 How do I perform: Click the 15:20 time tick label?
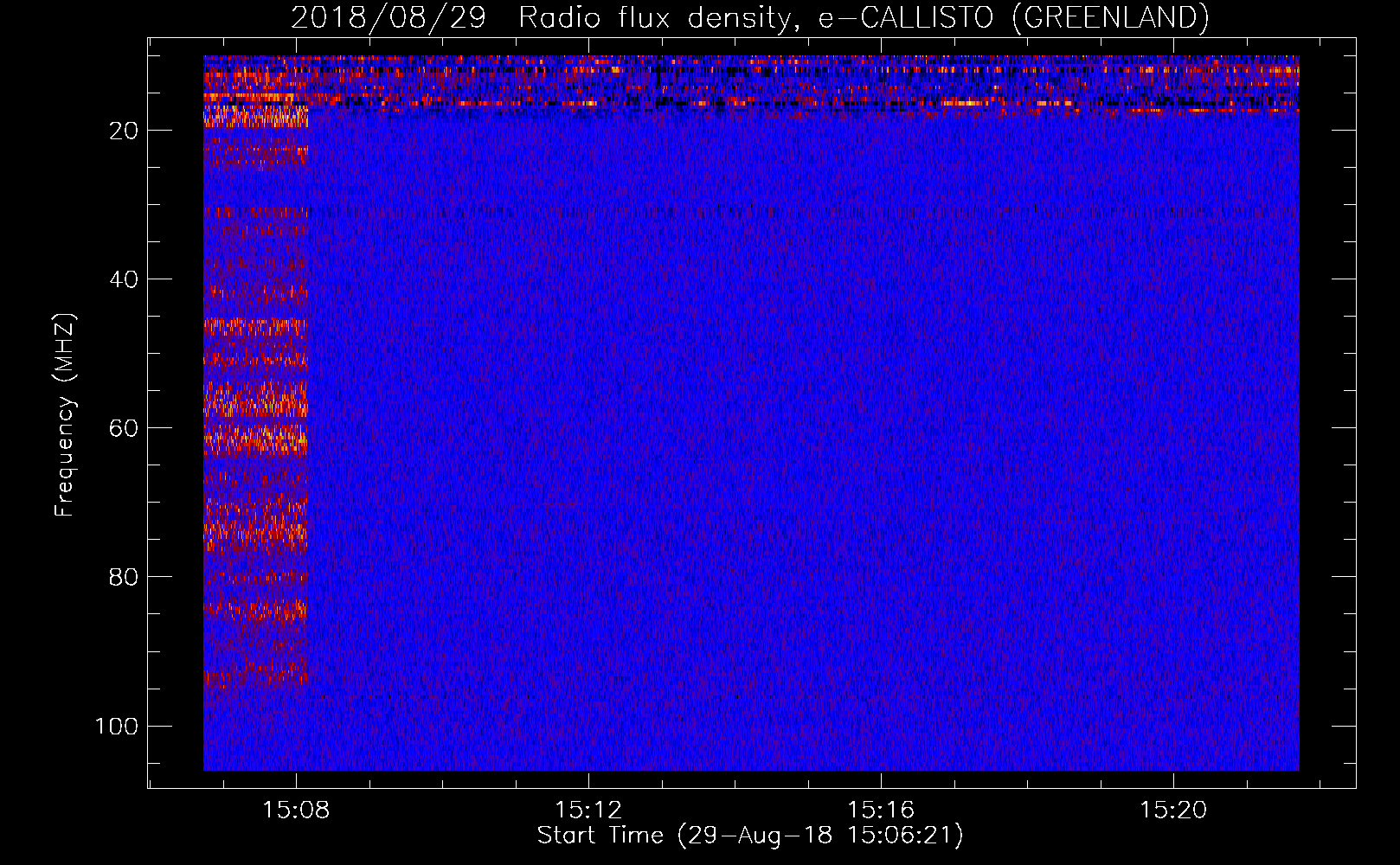click(1173, 811)
